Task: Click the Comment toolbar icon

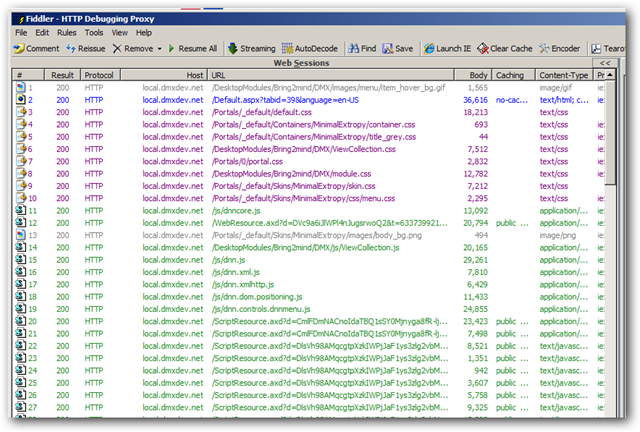Action: tap(19, 49)
